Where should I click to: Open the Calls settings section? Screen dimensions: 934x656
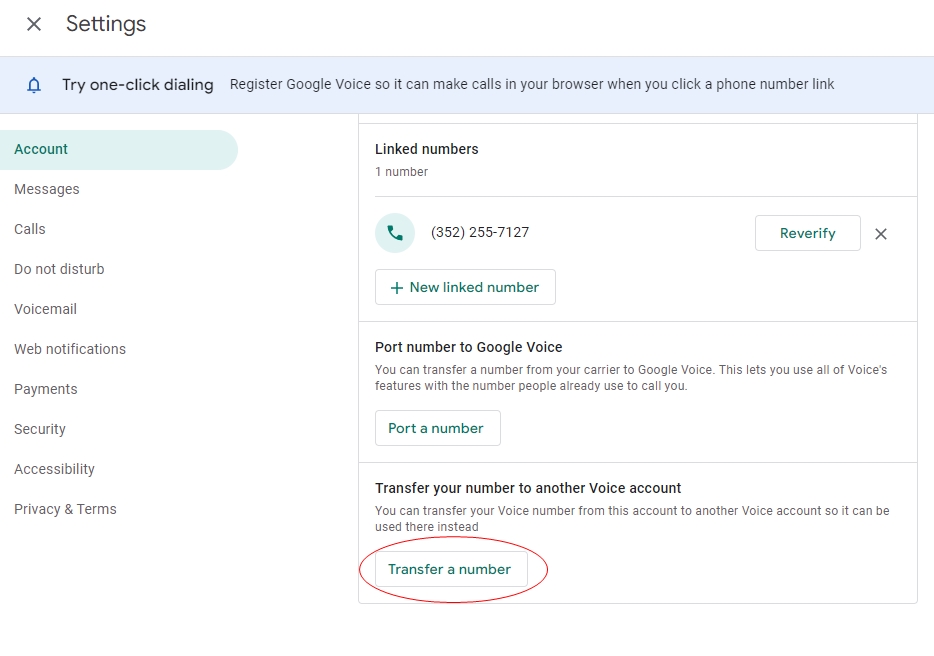(x=29, y=229)
